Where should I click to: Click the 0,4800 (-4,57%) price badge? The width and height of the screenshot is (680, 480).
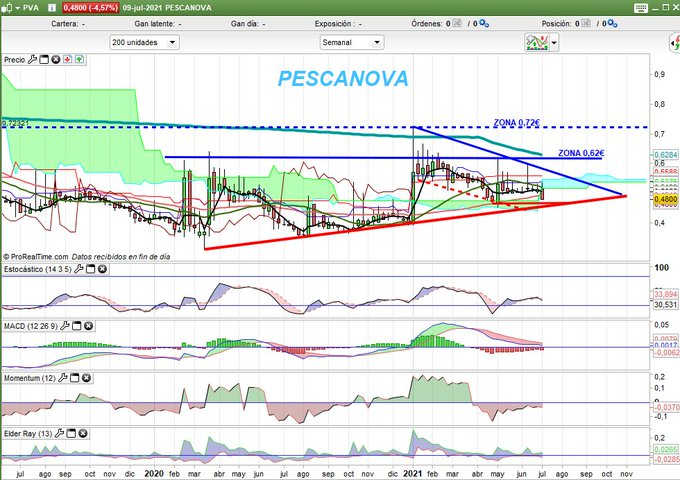coord(90,8)
